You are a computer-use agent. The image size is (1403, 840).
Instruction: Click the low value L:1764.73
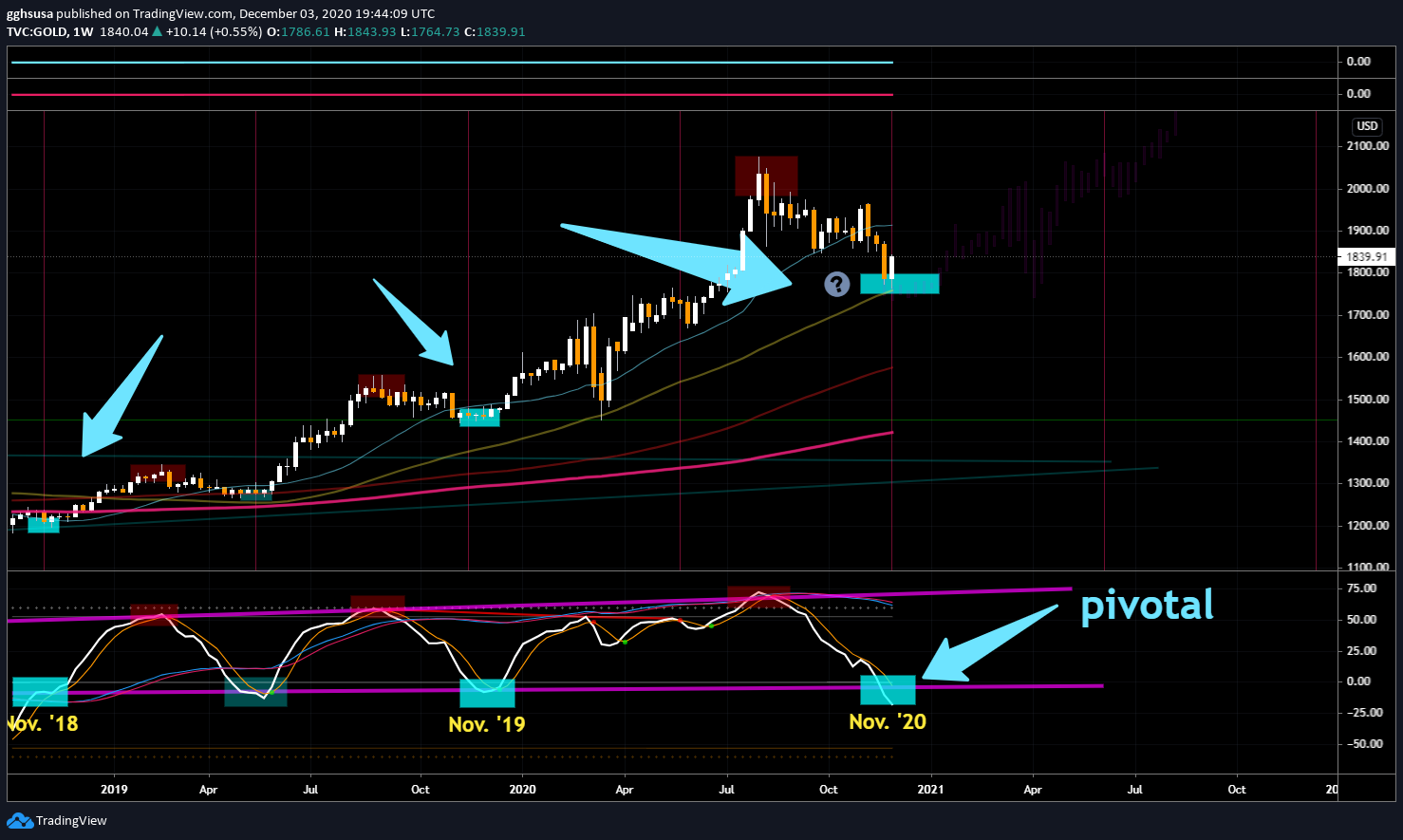(429, 31)
